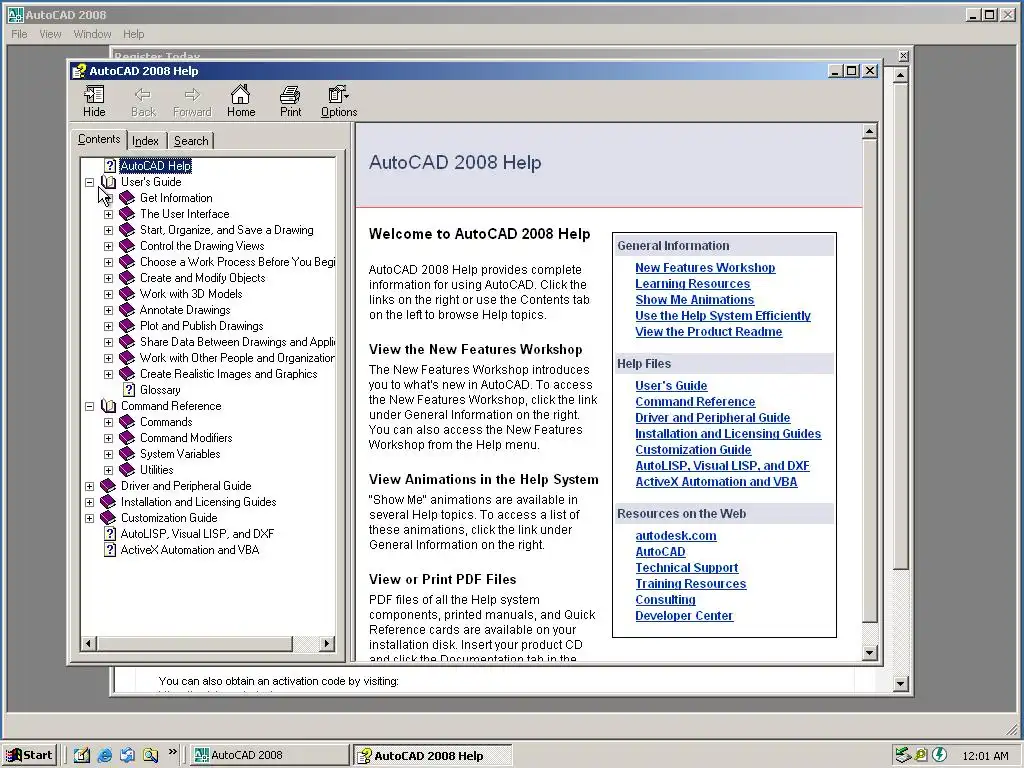This screenshot has height=768, width=1024.
Task: Click the Outlook Express quick launch icon
Action: pos(127,755)
